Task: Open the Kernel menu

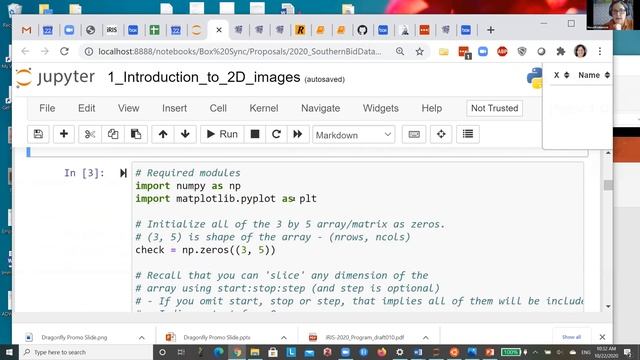Action: (x=264, y=108)
